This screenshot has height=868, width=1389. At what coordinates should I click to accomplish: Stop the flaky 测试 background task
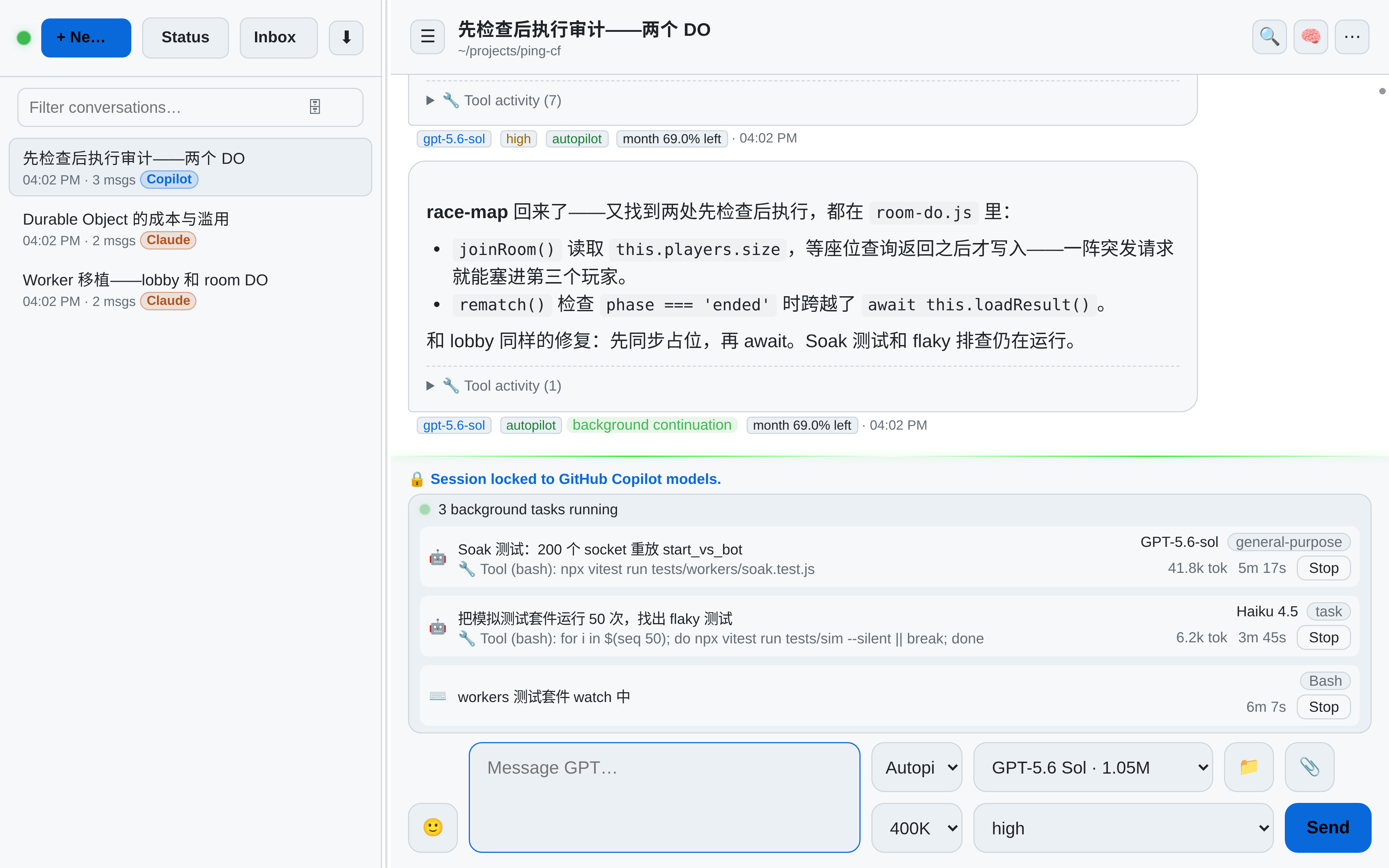pos(1323,637)
